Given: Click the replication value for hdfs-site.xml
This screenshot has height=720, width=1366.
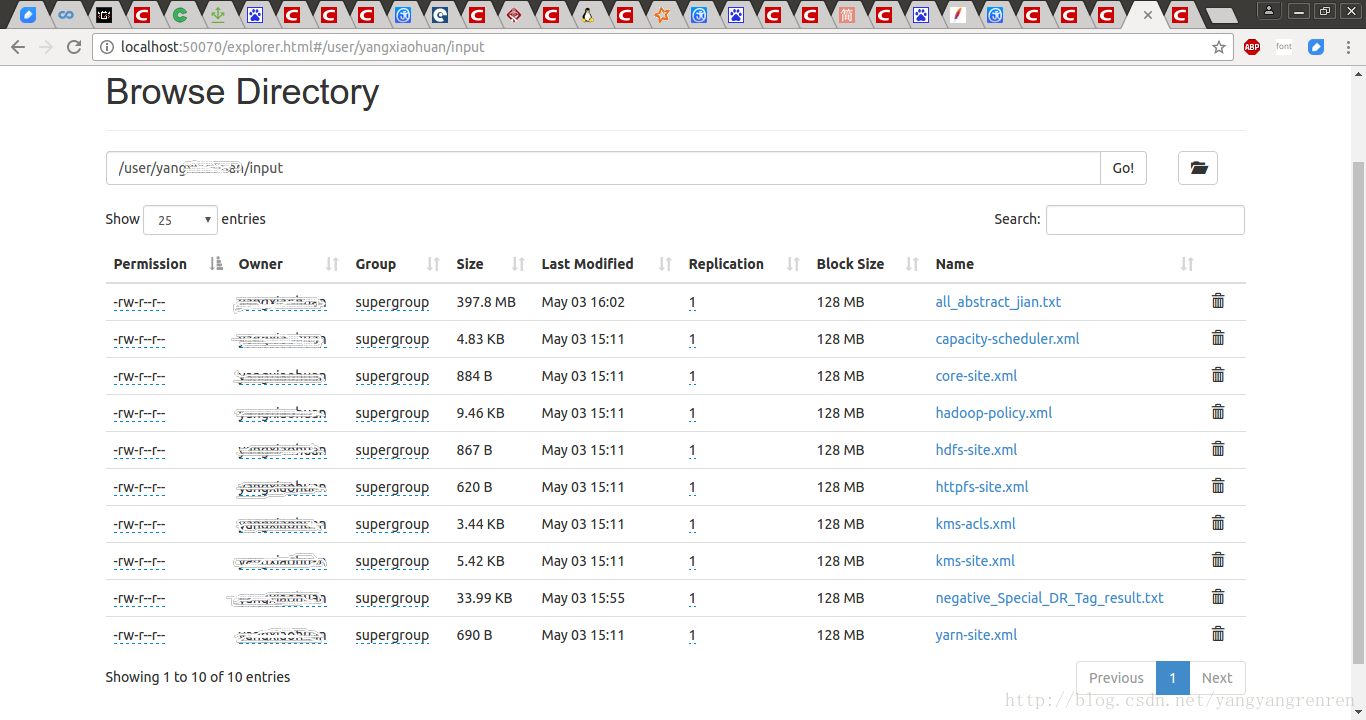Looking at the screenshot, I should pyautogui.click(x=692, y=450).
